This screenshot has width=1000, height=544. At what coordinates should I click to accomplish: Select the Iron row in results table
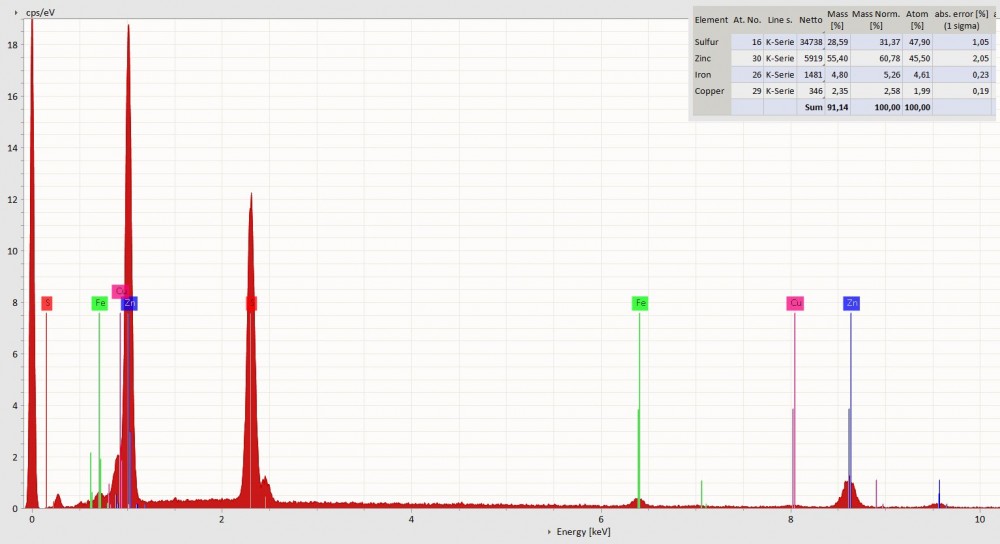[x=711, y=74]
